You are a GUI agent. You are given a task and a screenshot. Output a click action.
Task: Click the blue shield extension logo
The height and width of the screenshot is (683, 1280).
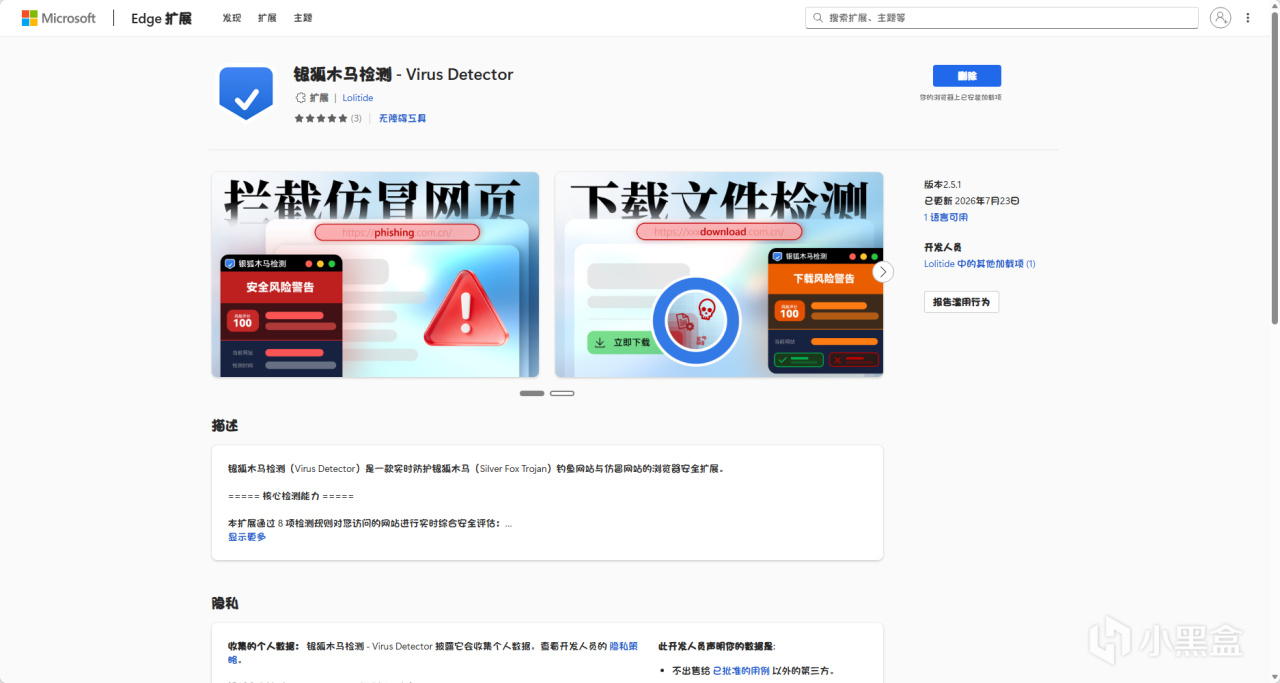[x=245, y=93]
